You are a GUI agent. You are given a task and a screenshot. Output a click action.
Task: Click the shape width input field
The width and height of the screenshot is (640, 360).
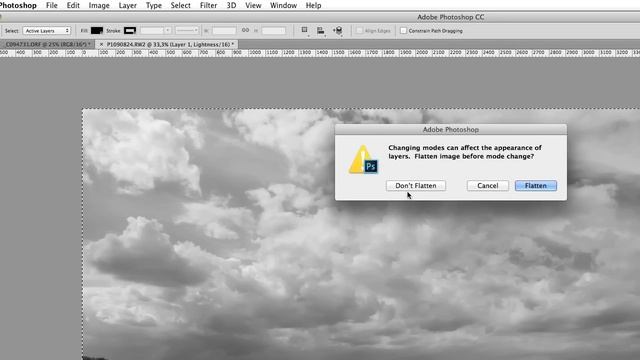pos(224,31)
